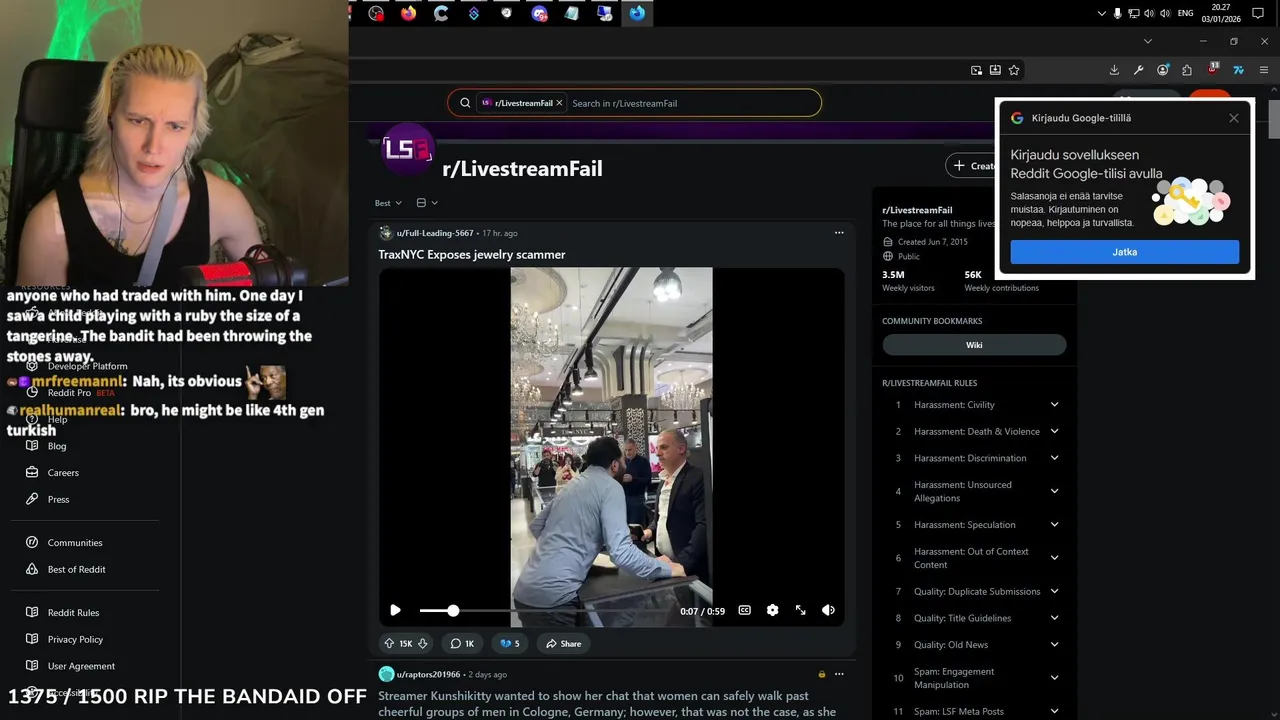
Task: Click the Communities sidebar icon
Action: (x=32, y=542)
